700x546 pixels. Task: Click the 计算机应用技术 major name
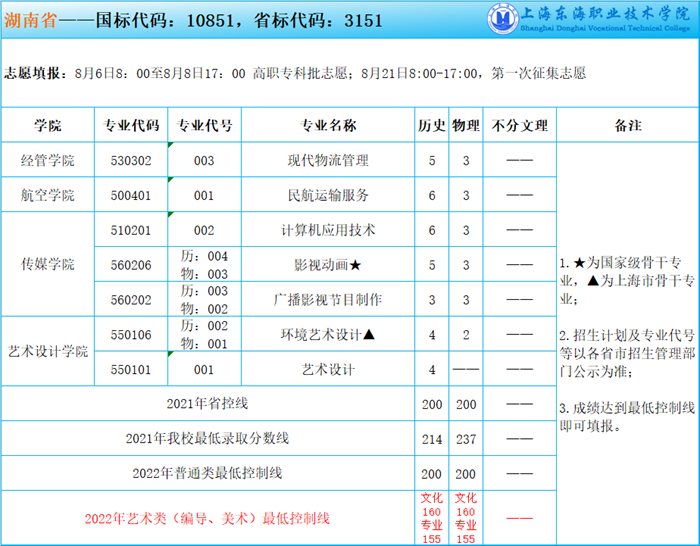(x=328, y=230)
